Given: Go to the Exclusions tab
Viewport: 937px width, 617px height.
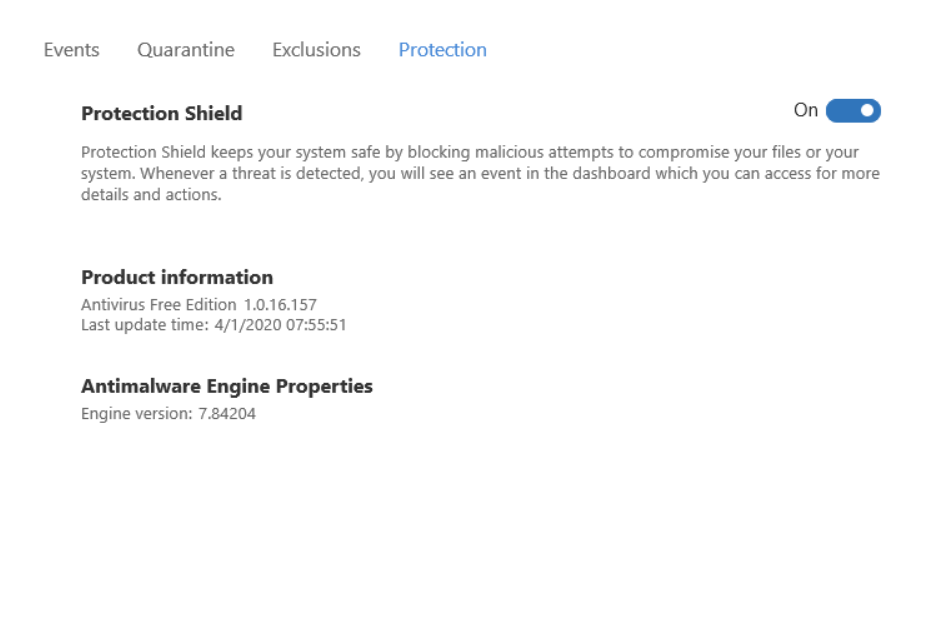Looking at the screenshot, I should 316,50.
